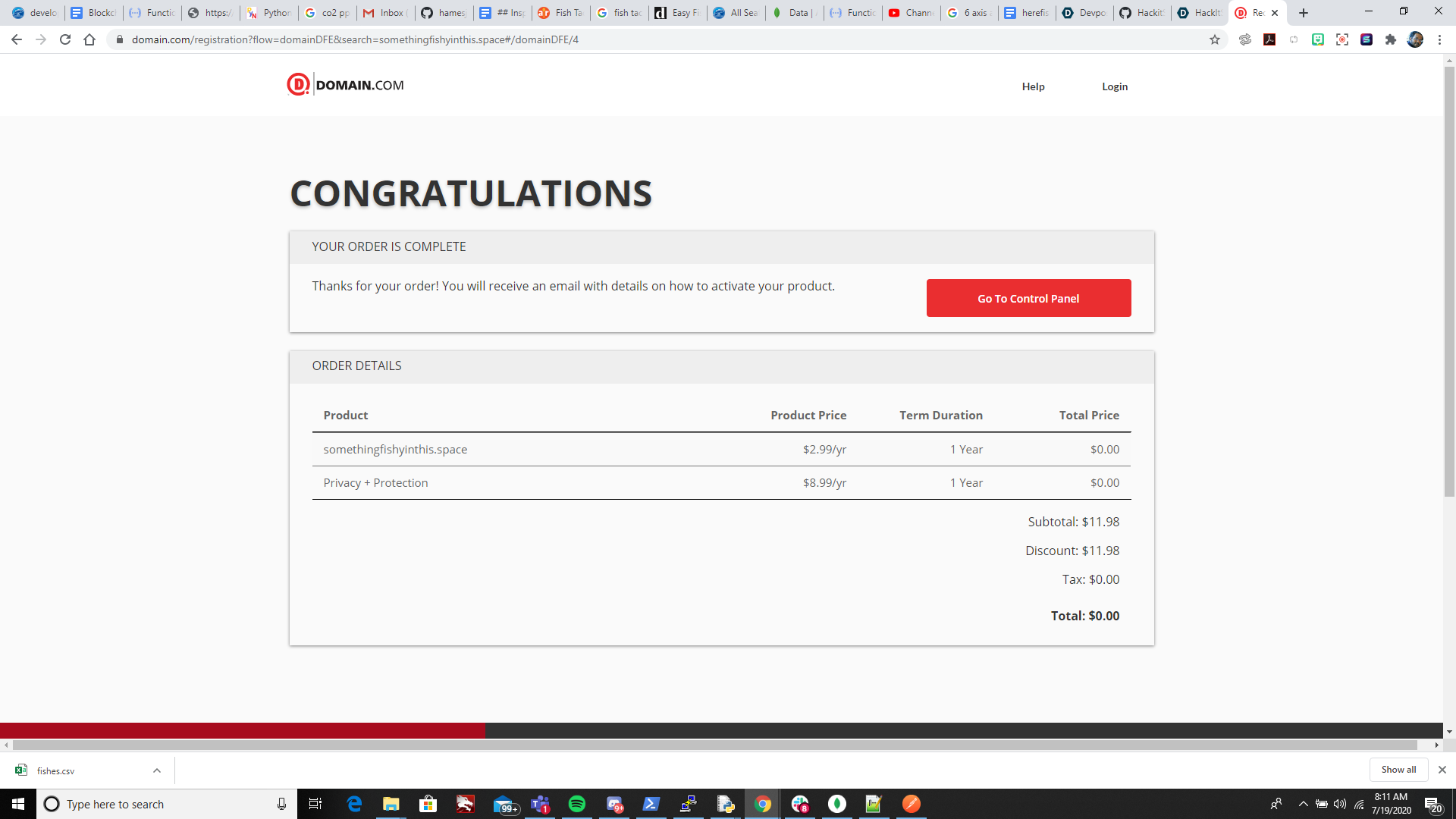The height and width of the screenshot is (819, 1456).
Task: Show hidden system tray icons
Action: click(x=1303, y=804)
